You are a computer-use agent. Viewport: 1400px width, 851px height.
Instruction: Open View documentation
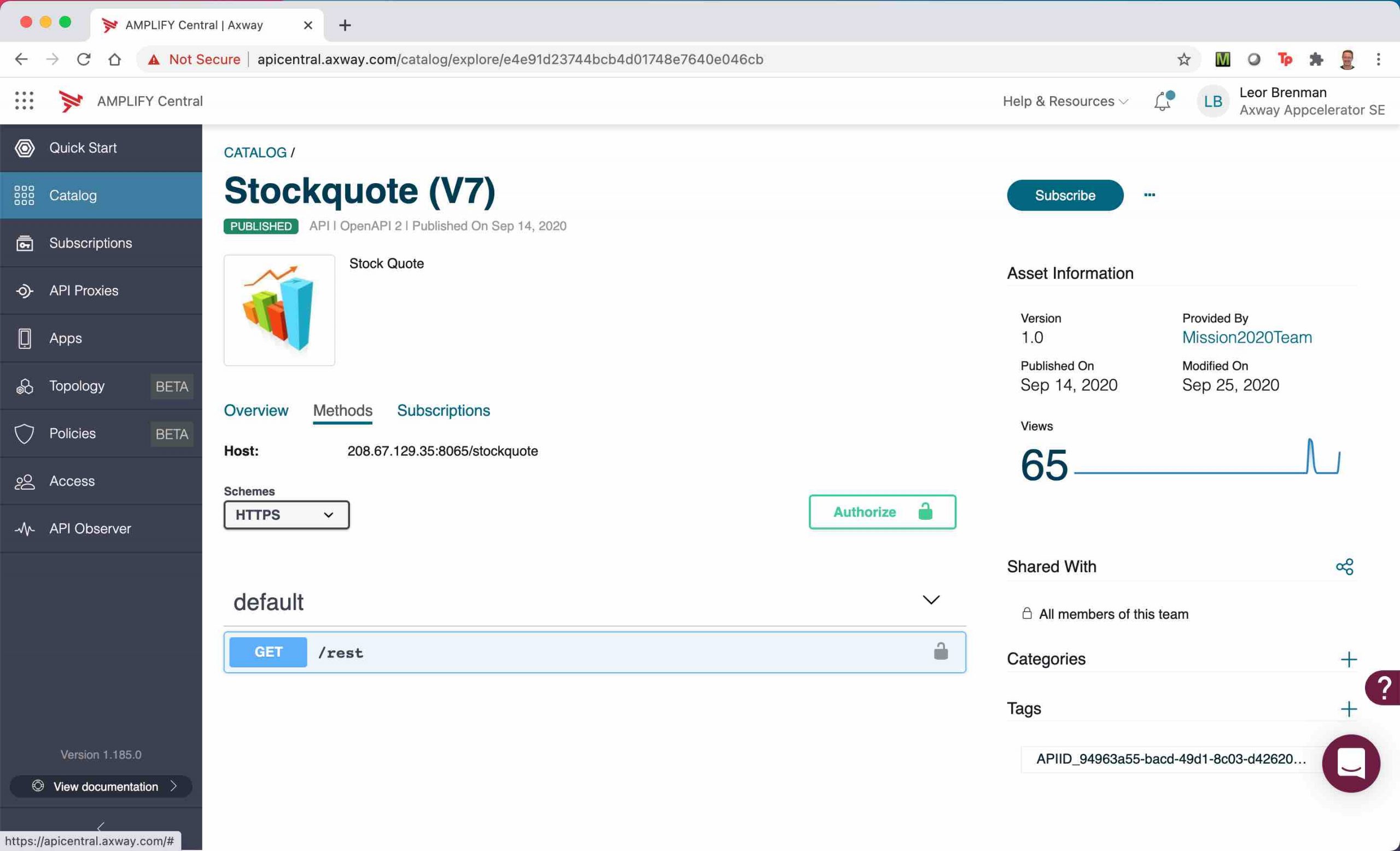point(101,787)
